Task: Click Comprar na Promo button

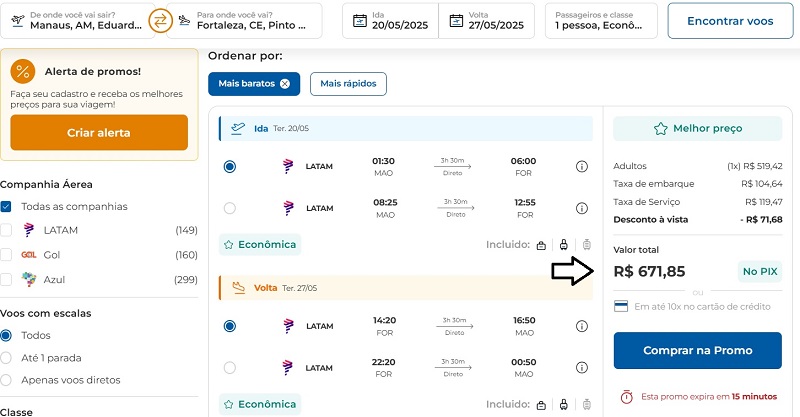Action: coord(697,351)
